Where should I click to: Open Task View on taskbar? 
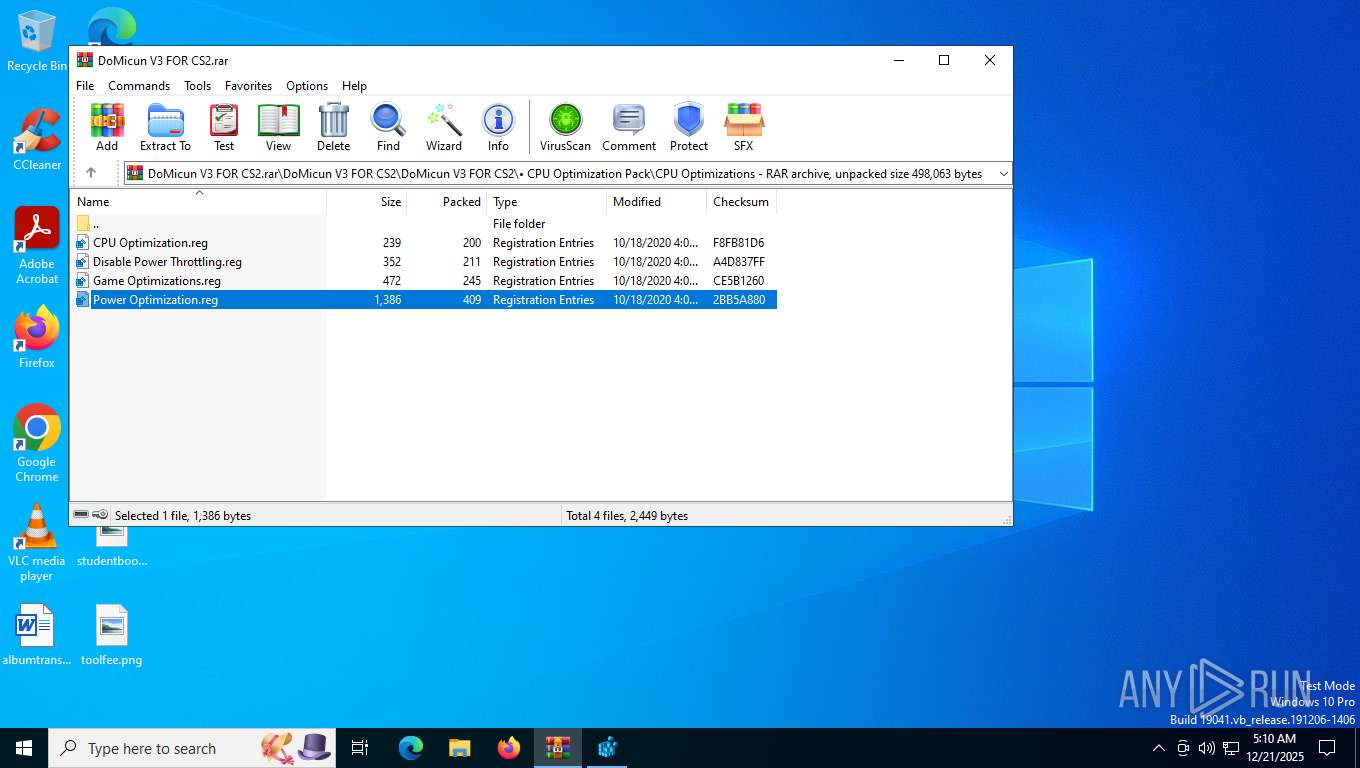(x=360, y=748)
